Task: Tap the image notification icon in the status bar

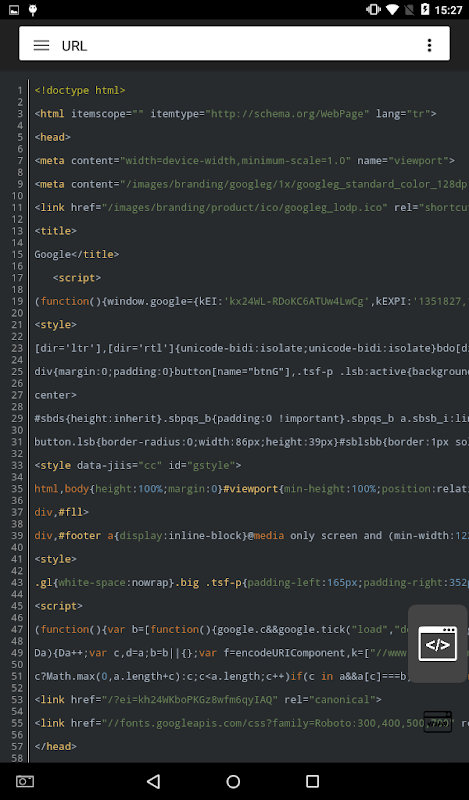Action: (14, 10)
